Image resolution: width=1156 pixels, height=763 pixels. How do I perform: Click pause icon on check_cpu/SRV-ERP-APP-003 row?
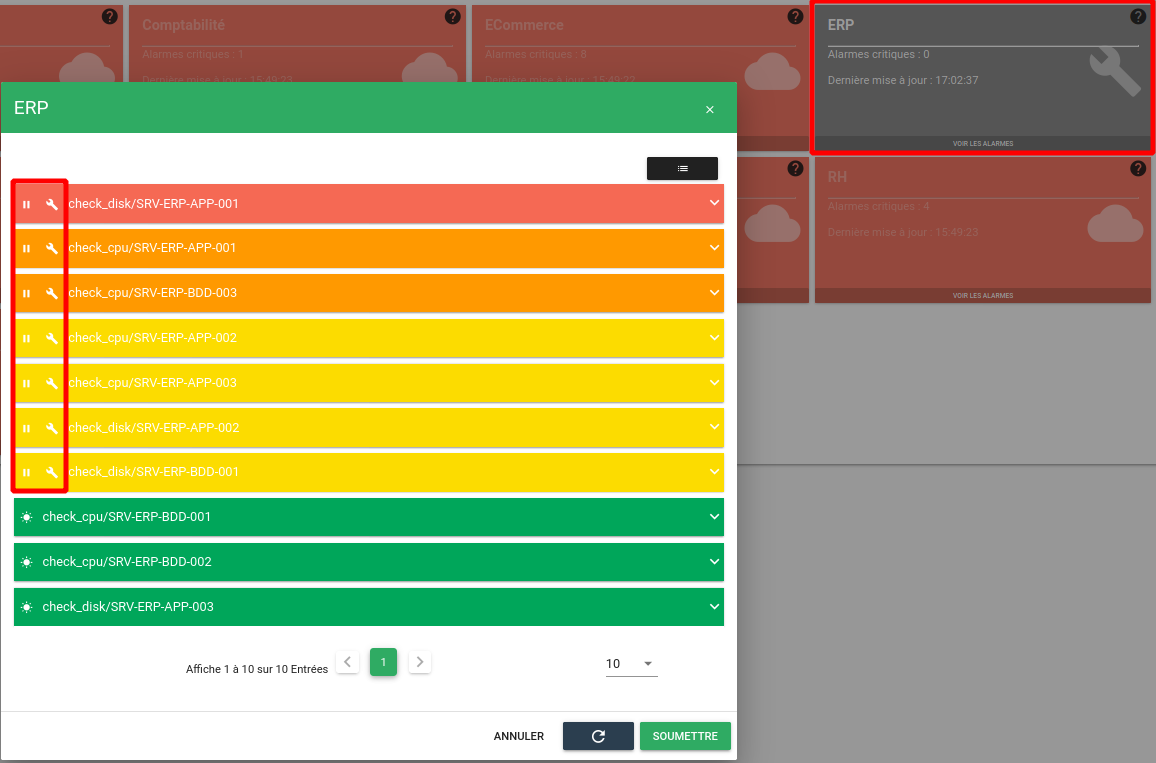click(27, 383)
